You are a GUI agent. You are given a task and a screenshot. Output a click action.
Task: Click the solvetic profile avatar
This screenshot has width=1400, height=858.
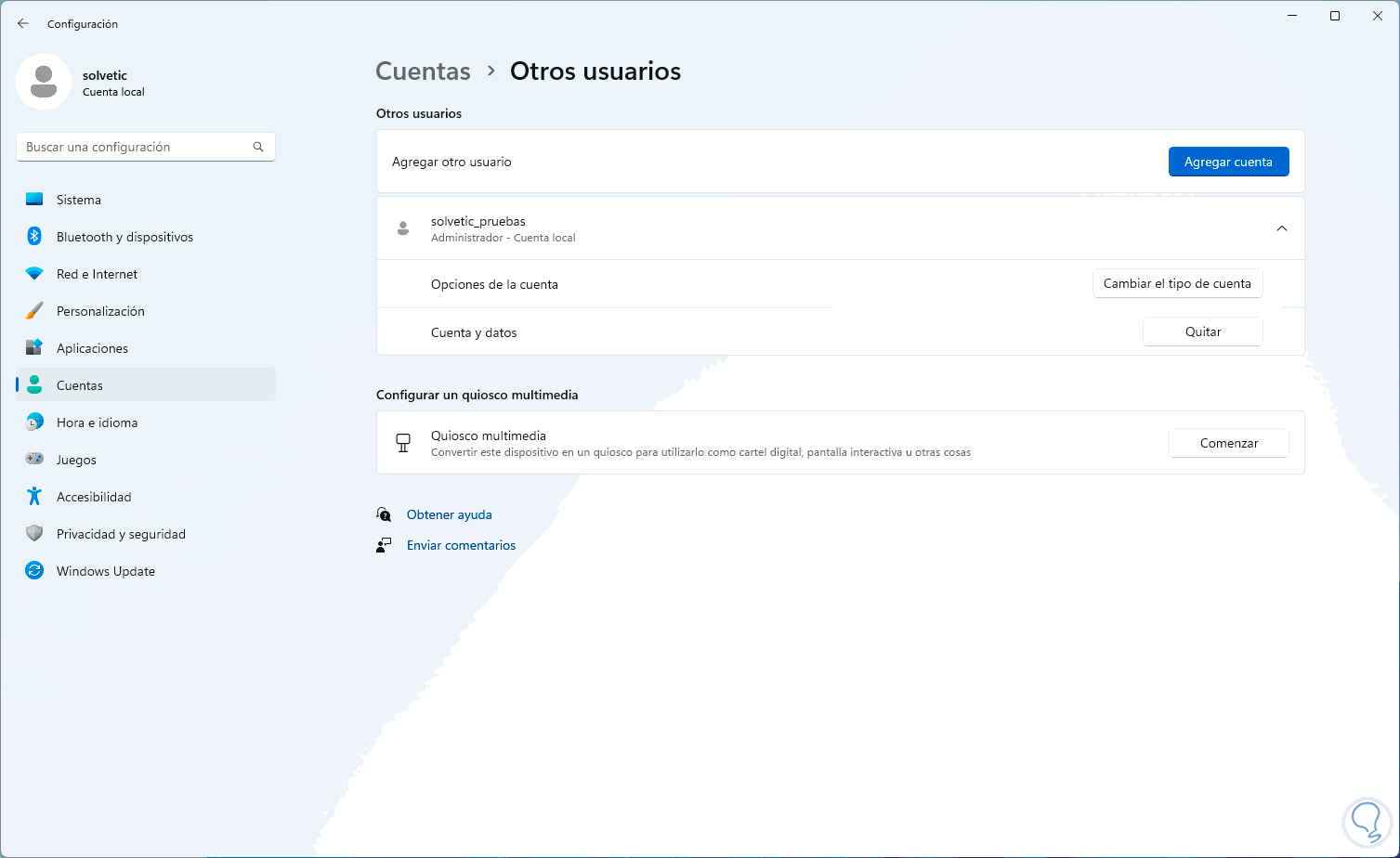click(44, 82)
